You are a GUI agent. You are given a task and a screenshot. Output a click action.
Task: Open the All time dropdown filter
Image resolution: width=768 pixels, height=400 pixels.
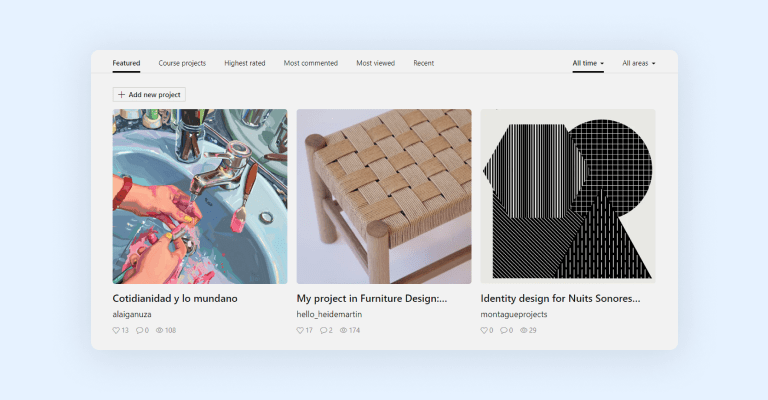pyautogui.click(x=588, y=63)
